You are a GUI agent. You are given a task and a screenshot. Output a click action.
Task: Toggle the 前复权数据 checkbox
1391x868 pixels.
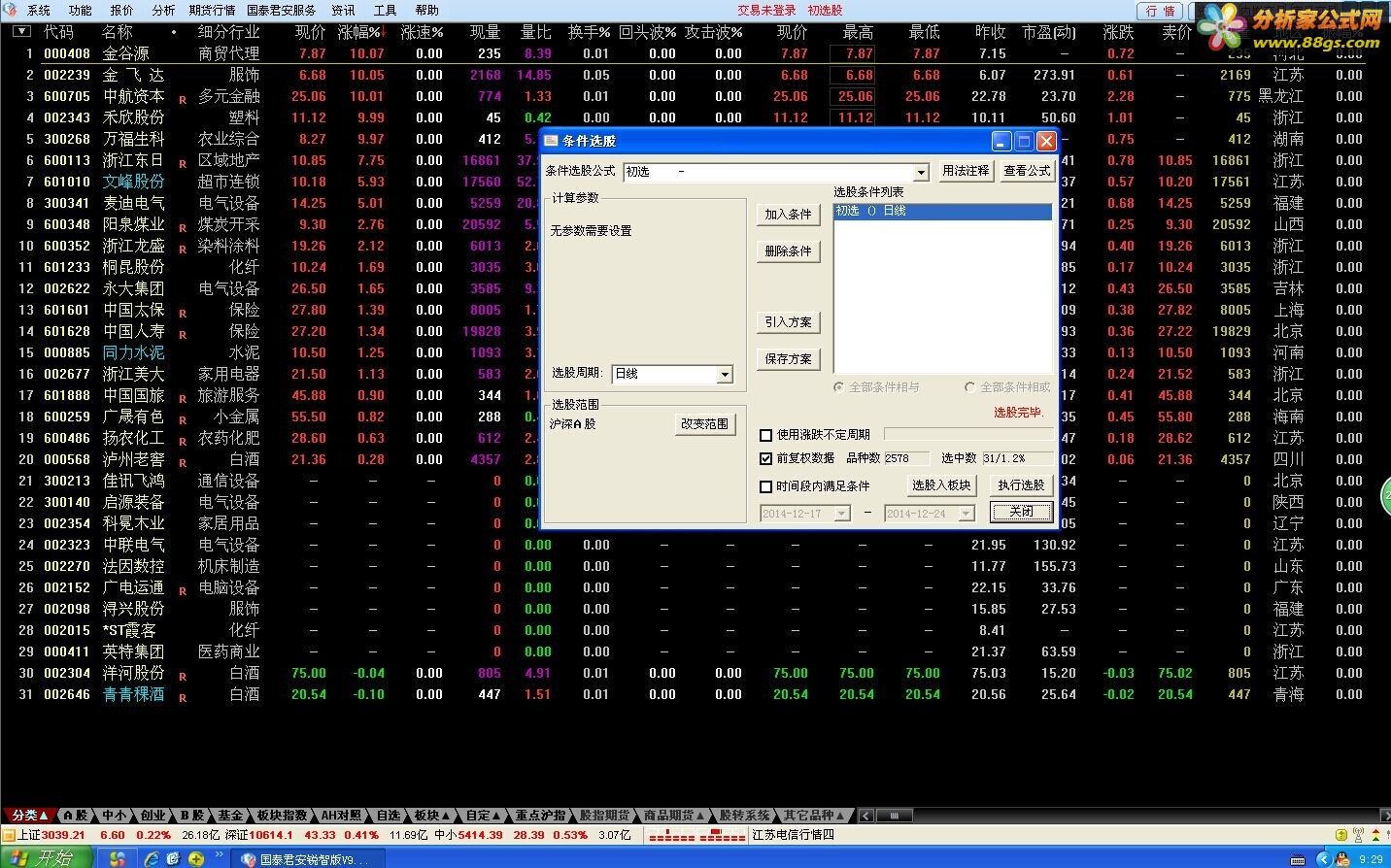(766, 458)
